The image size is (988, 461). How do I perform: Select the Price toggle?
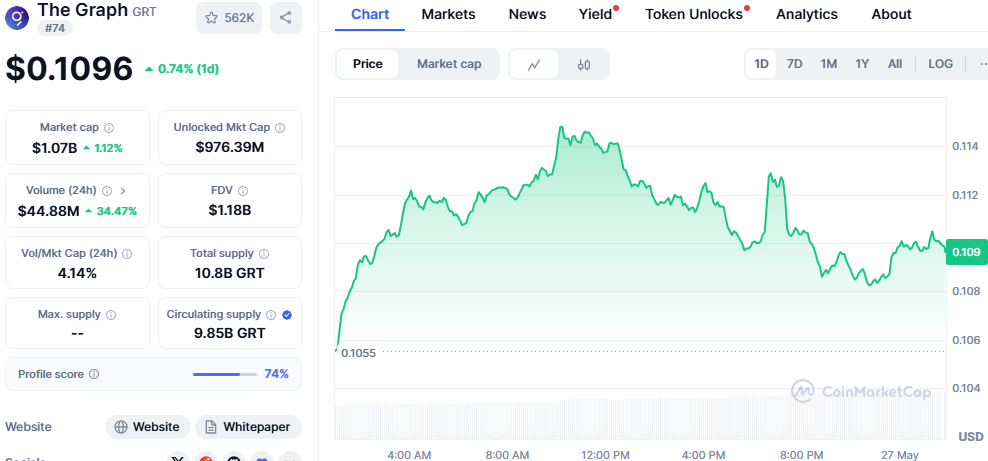tap(367, 64)
